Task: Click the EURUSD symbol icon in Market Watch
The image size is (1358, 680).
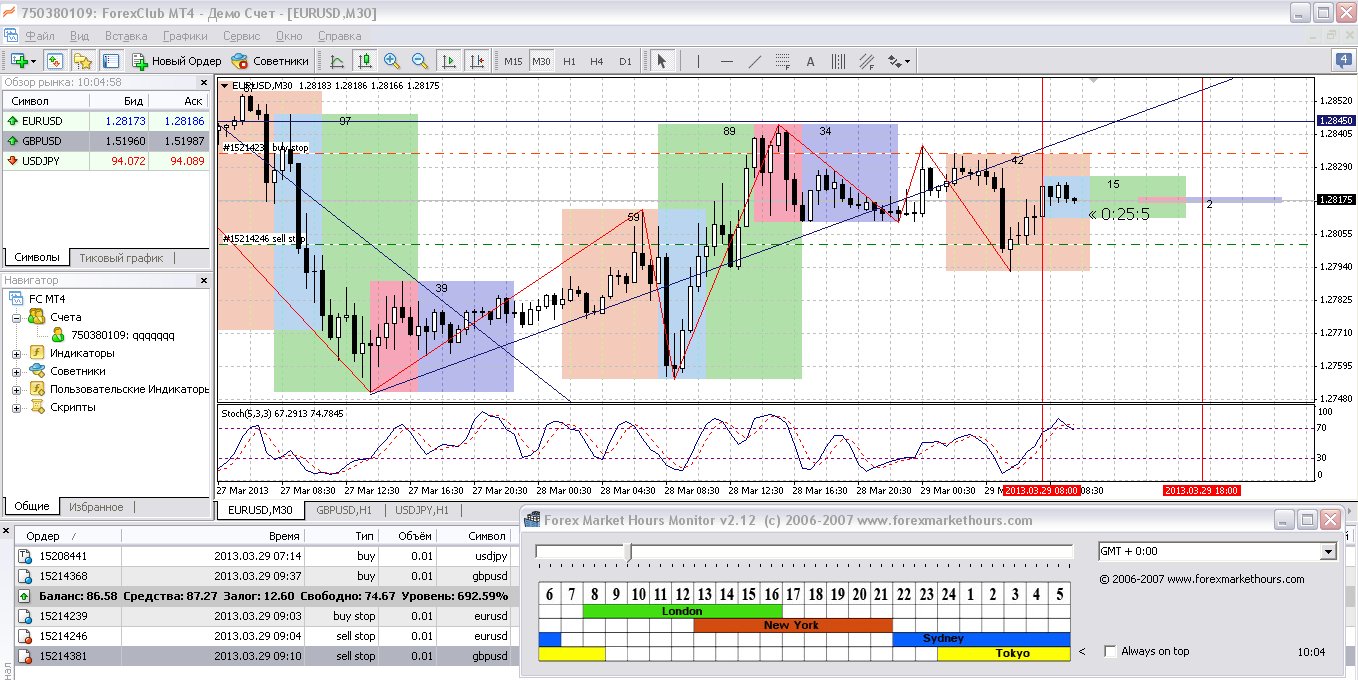Action: pyautogui.click(x=12, y=121)
